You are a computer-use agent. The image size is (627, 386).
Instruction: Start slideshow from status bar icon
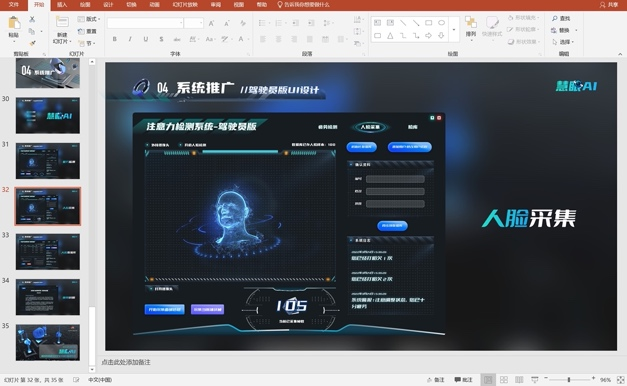[535, 380]
